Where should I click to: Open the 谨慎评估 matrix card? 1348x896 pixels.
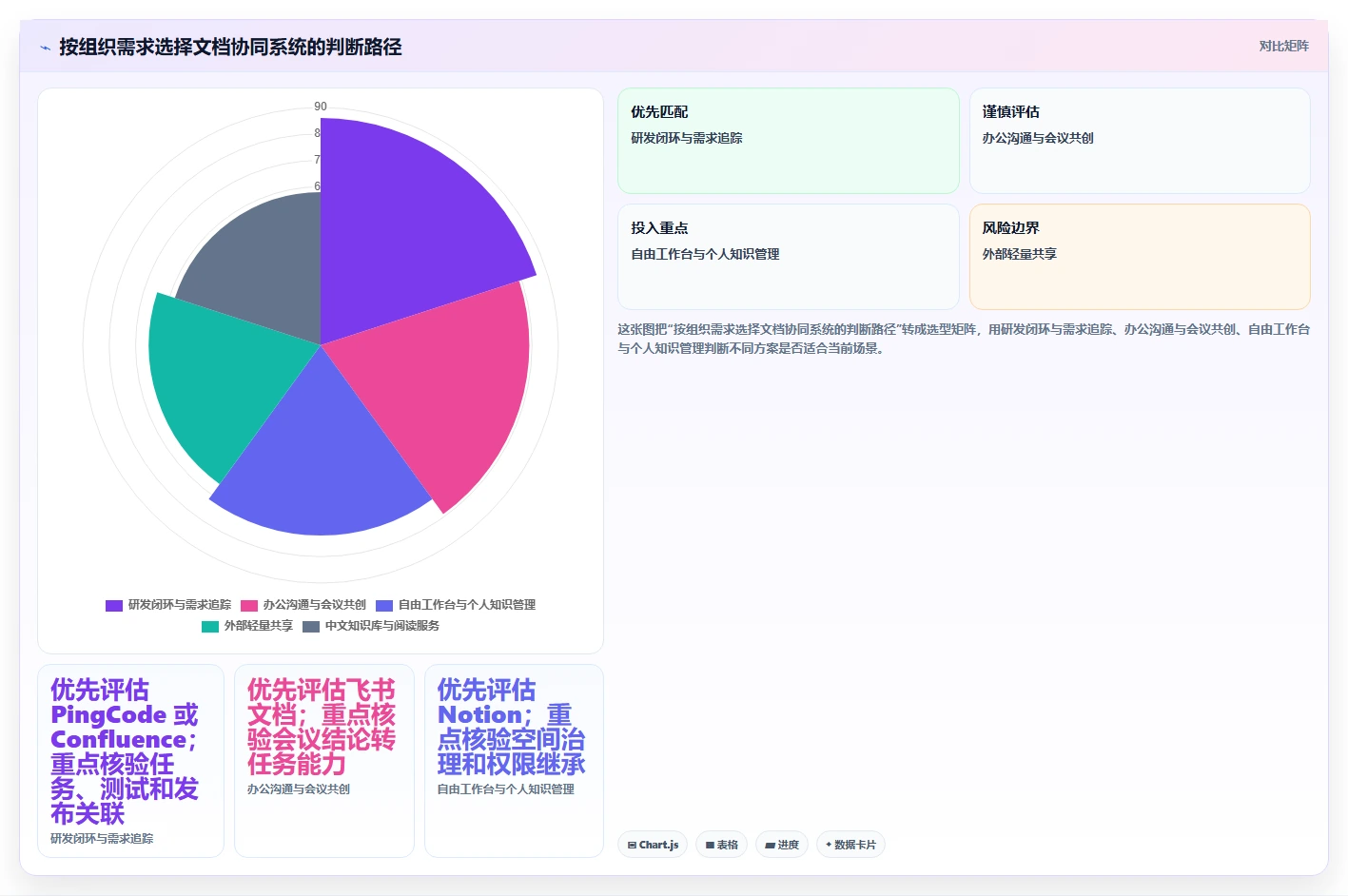point(1140,141)
